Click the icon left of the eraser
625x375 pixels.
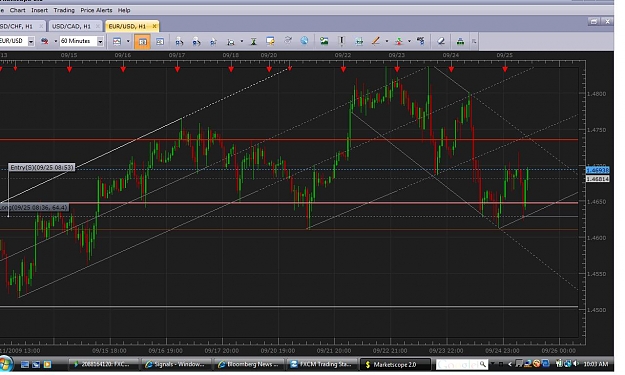tap(421, 41)
